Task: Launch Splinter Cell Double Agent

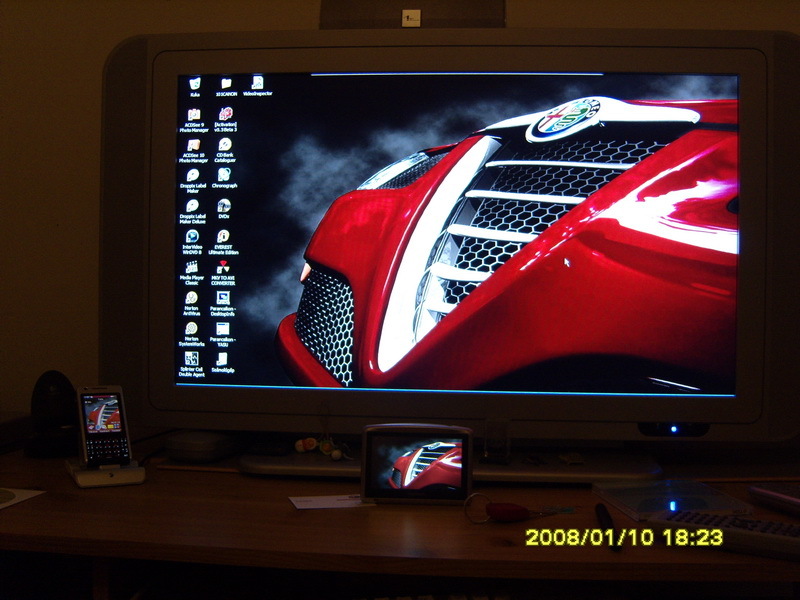Action: (191, 358)
